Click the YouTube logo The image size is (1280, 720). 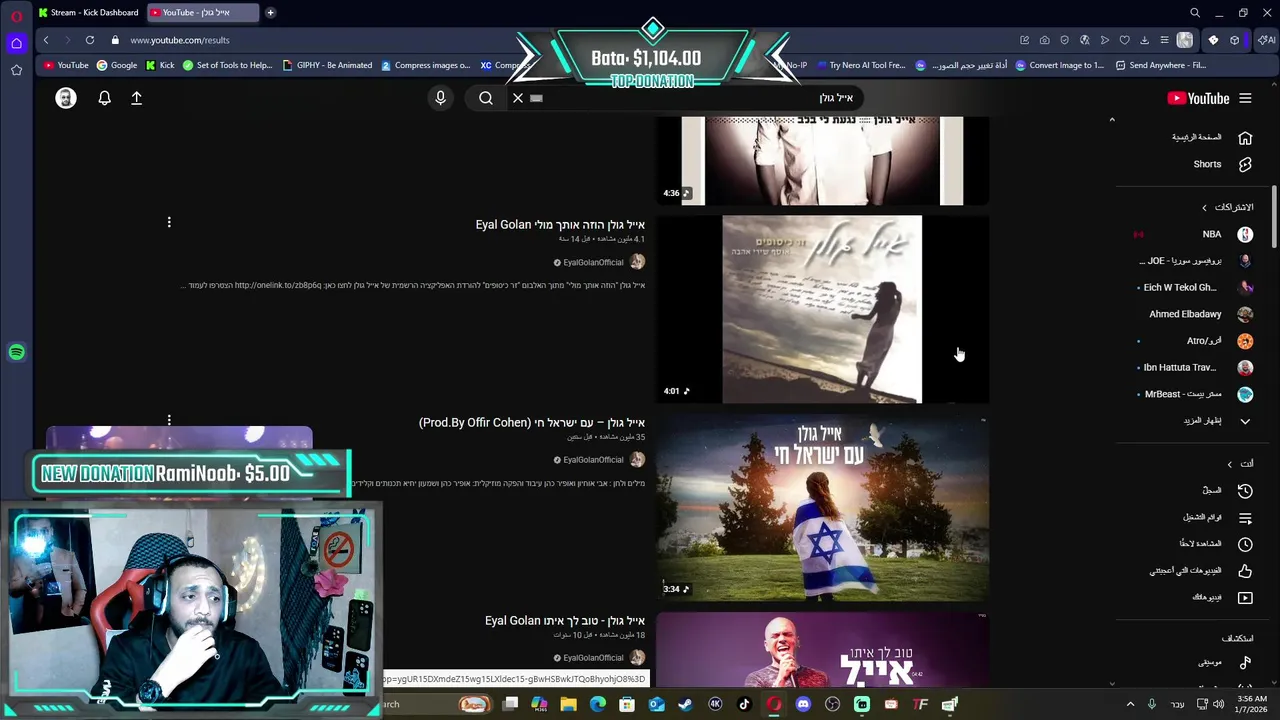point(1198,98)
